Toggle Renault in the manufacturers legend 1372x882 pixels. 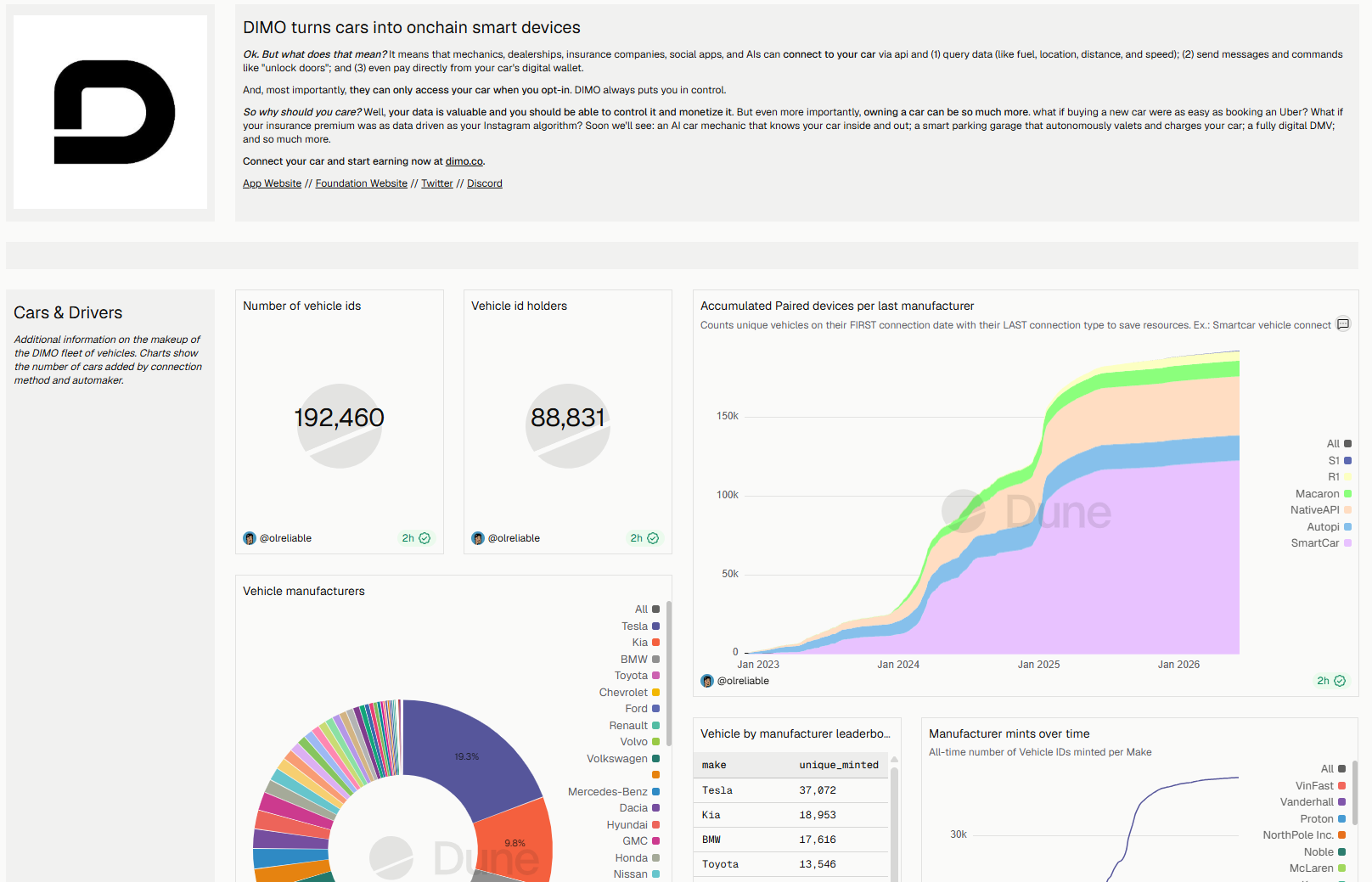[x=634, y=726]
